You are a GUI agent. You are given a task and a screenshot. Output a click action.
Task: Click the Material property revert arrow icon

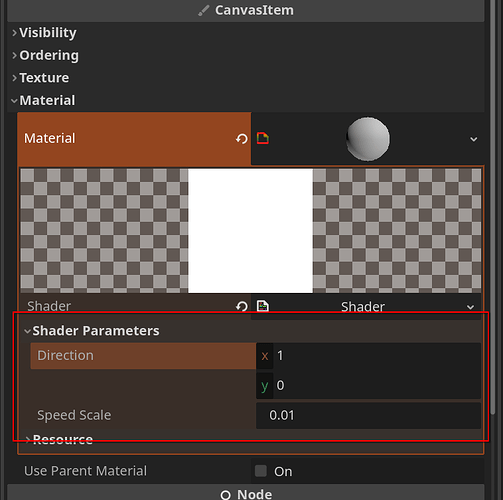pyautogui.click(x=242, y=139)
